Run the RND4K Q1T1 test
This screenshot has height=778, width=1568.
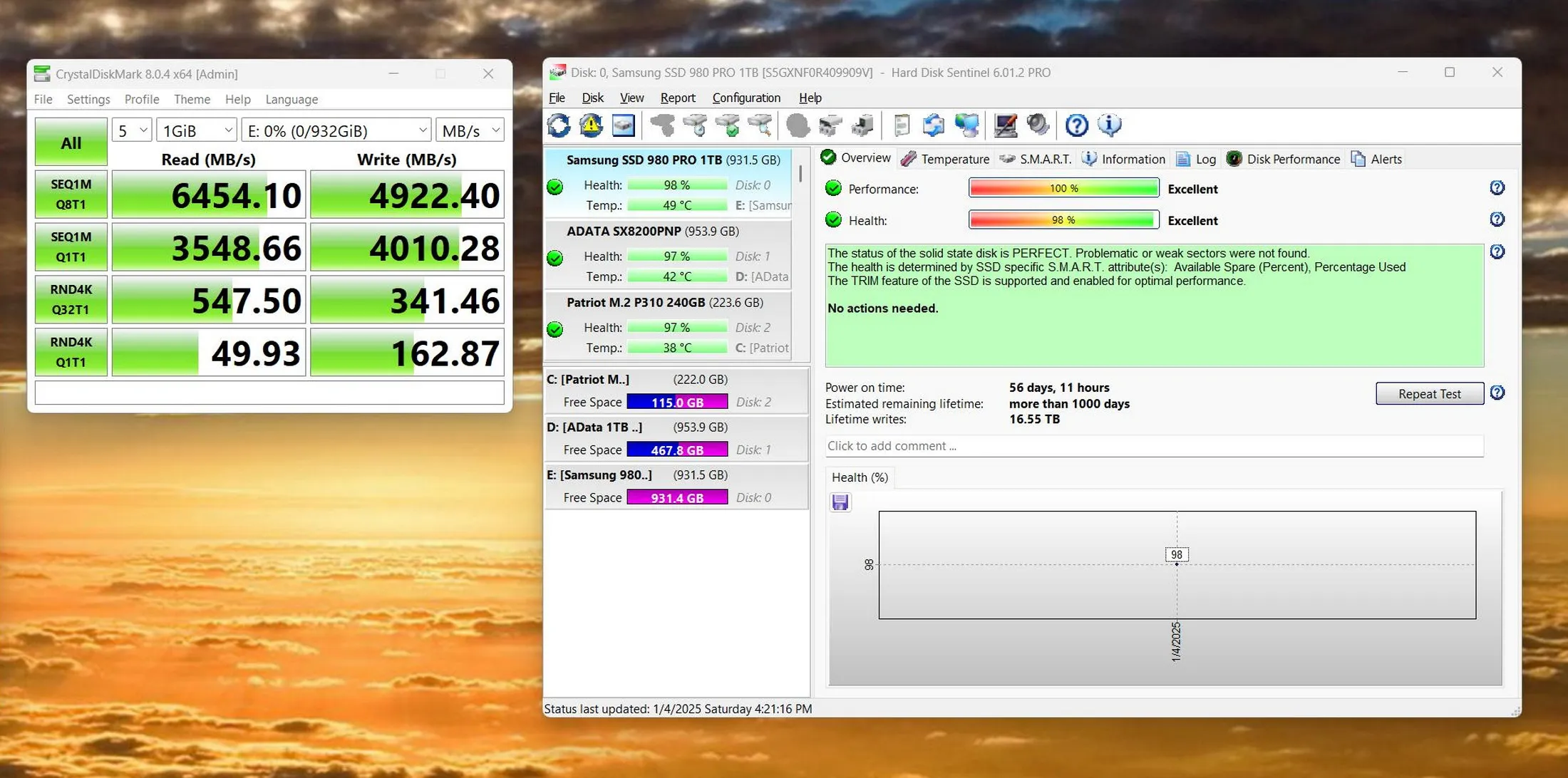(x=71, y=352)
